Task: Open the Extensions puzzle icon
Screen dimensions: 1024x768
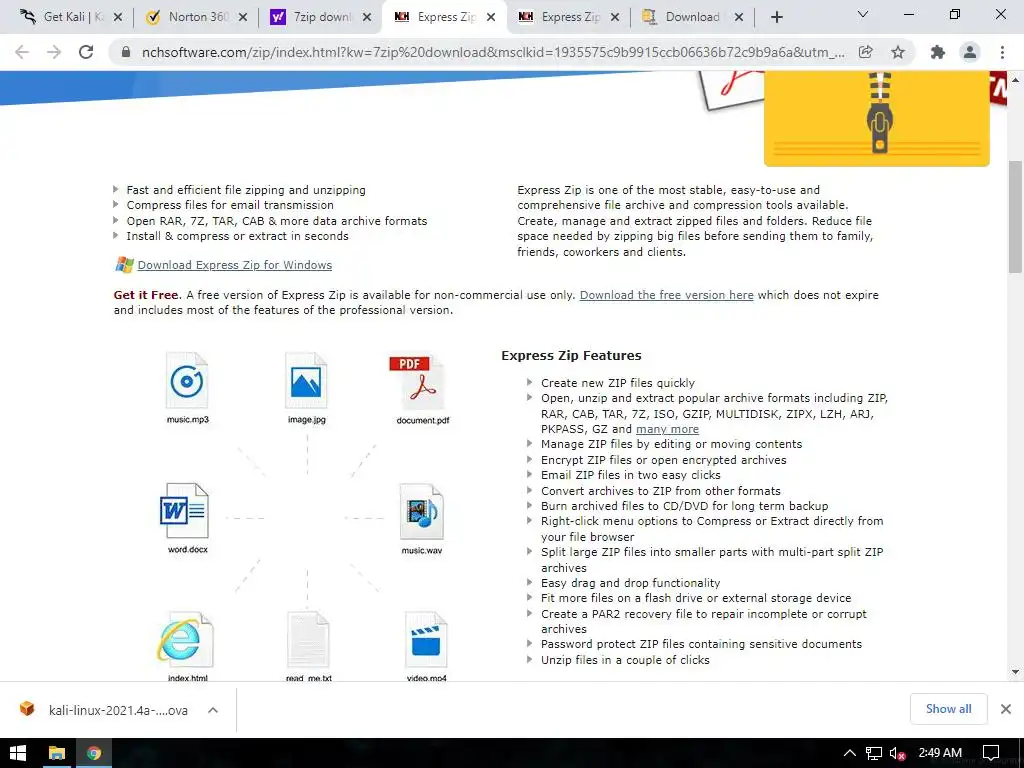Action: coord(938,52)
